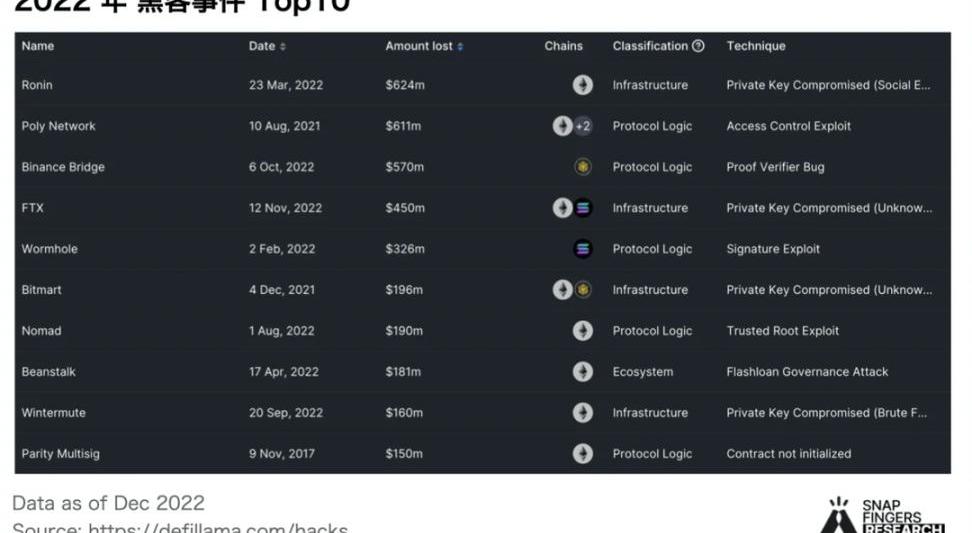This screenshot has width=972, height=533.
Task: Click the +2 chains badge for Poly Network
Action: pyautogui.click(x=583, y=127)
